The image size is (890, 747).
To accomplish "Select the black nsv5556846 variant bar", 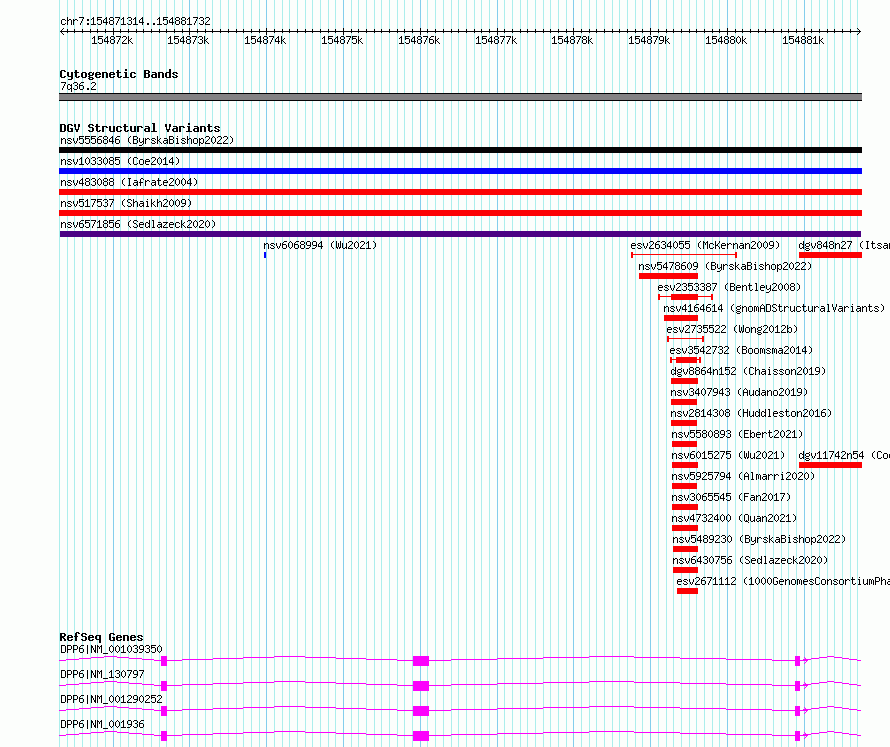I will click(x=460, y=150).
